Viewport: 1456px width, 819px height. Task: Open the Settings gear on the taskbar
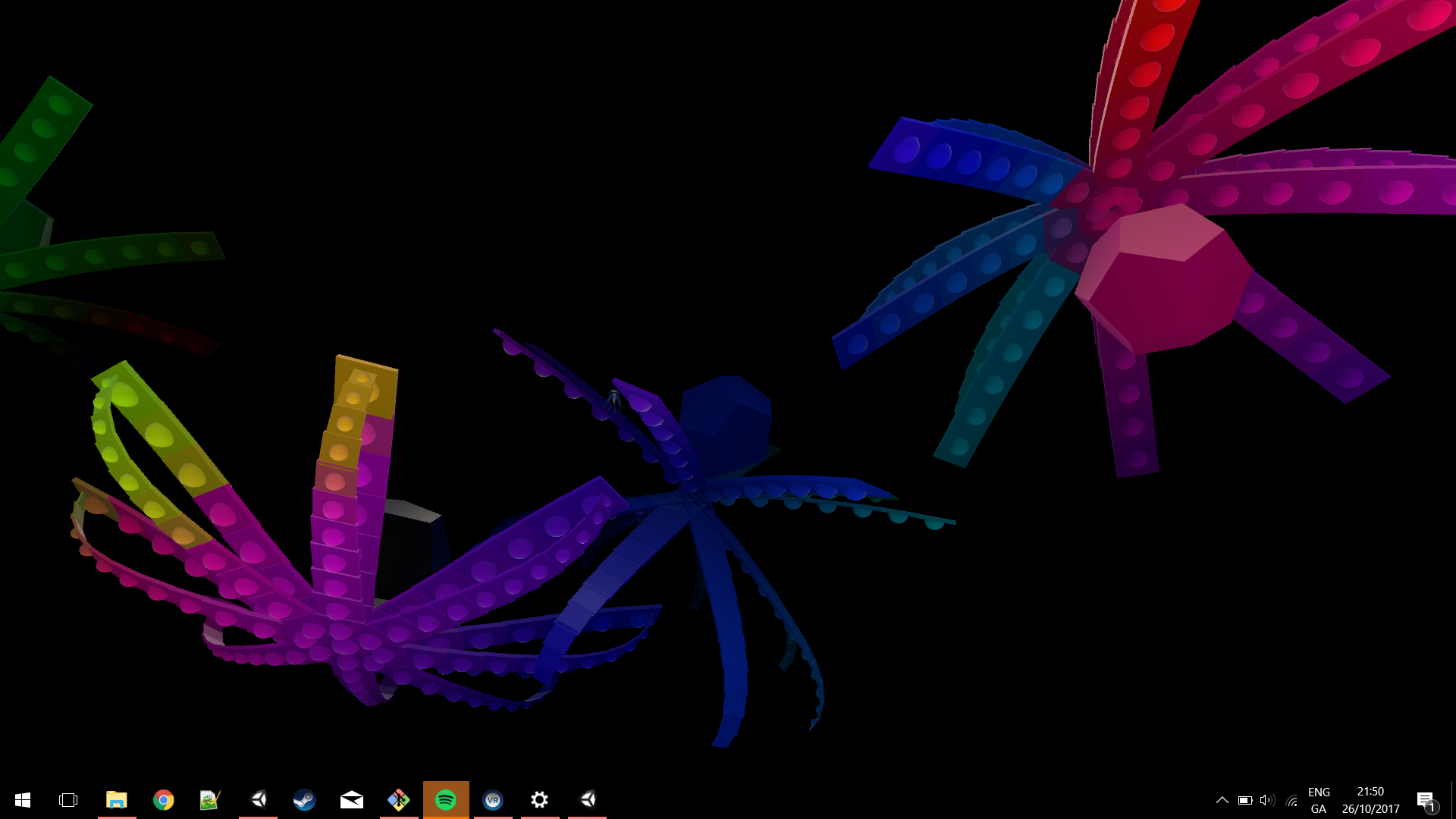(539, 800)
